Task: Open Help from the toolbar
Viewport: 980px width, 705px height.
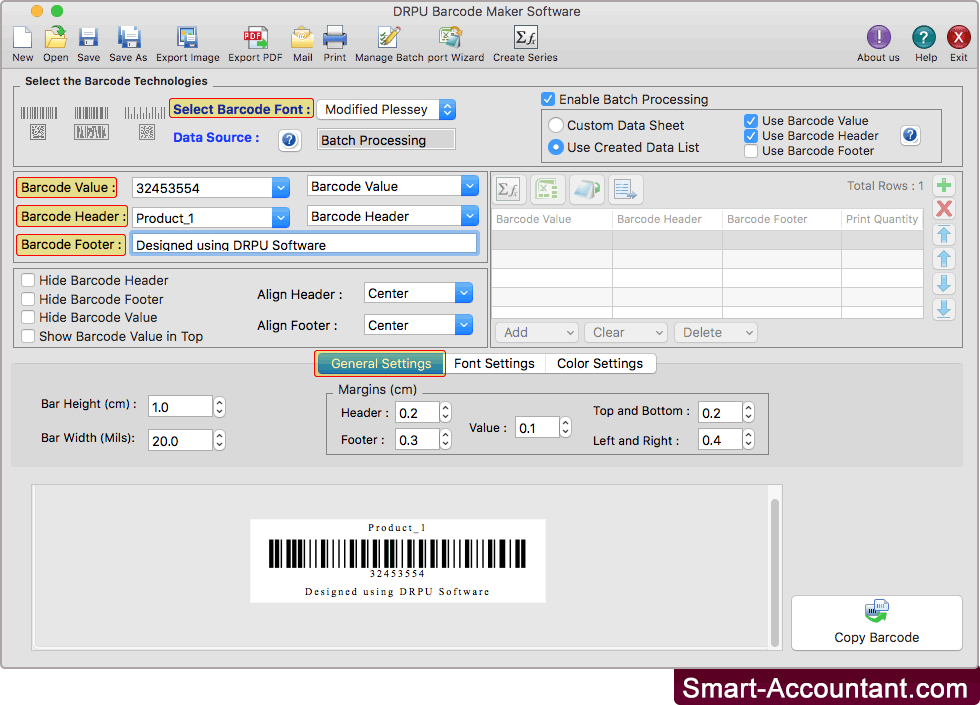Action: point(924,38)
